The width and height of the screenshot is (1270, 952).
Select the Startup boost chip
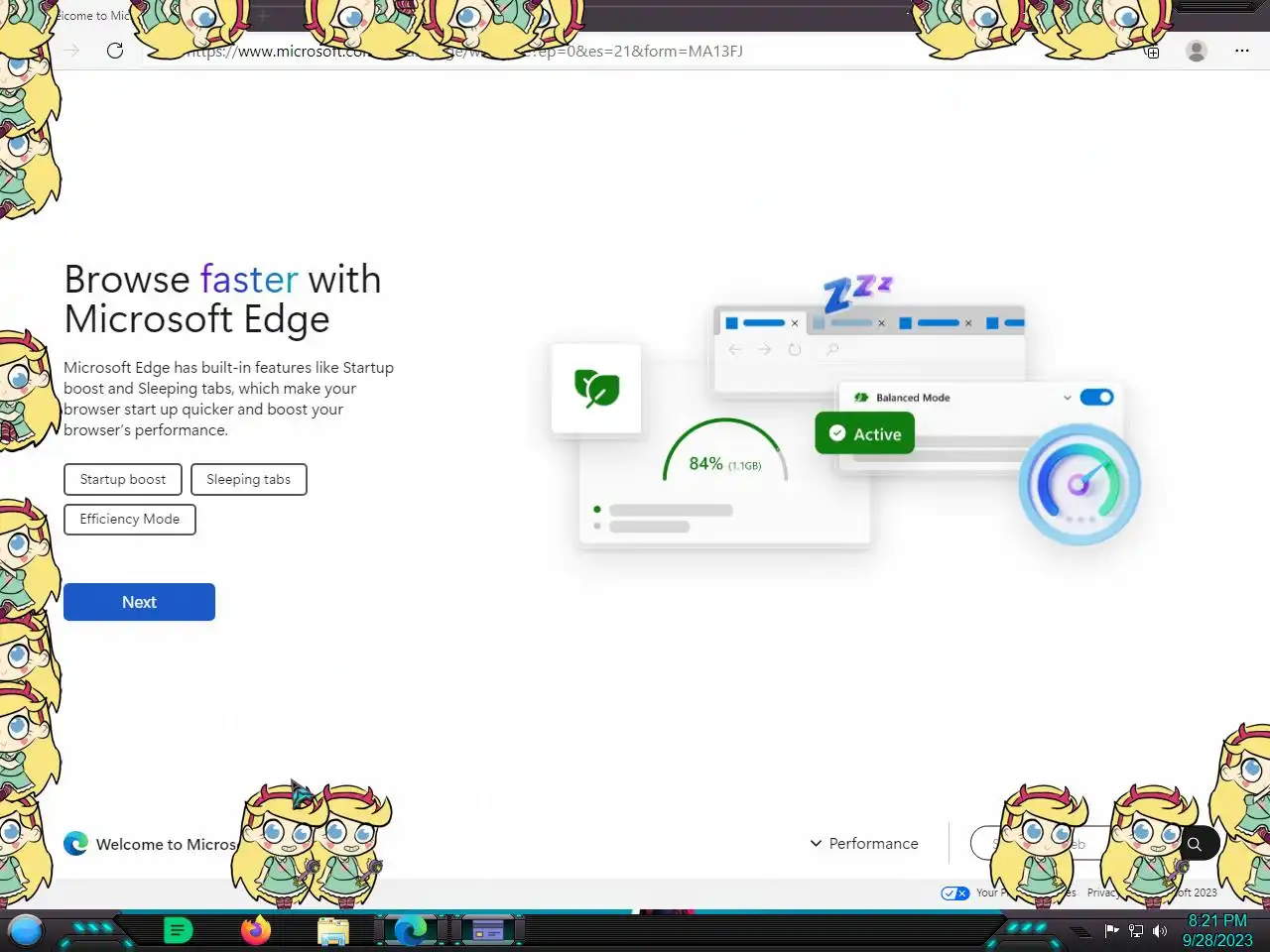click(123, 479)
